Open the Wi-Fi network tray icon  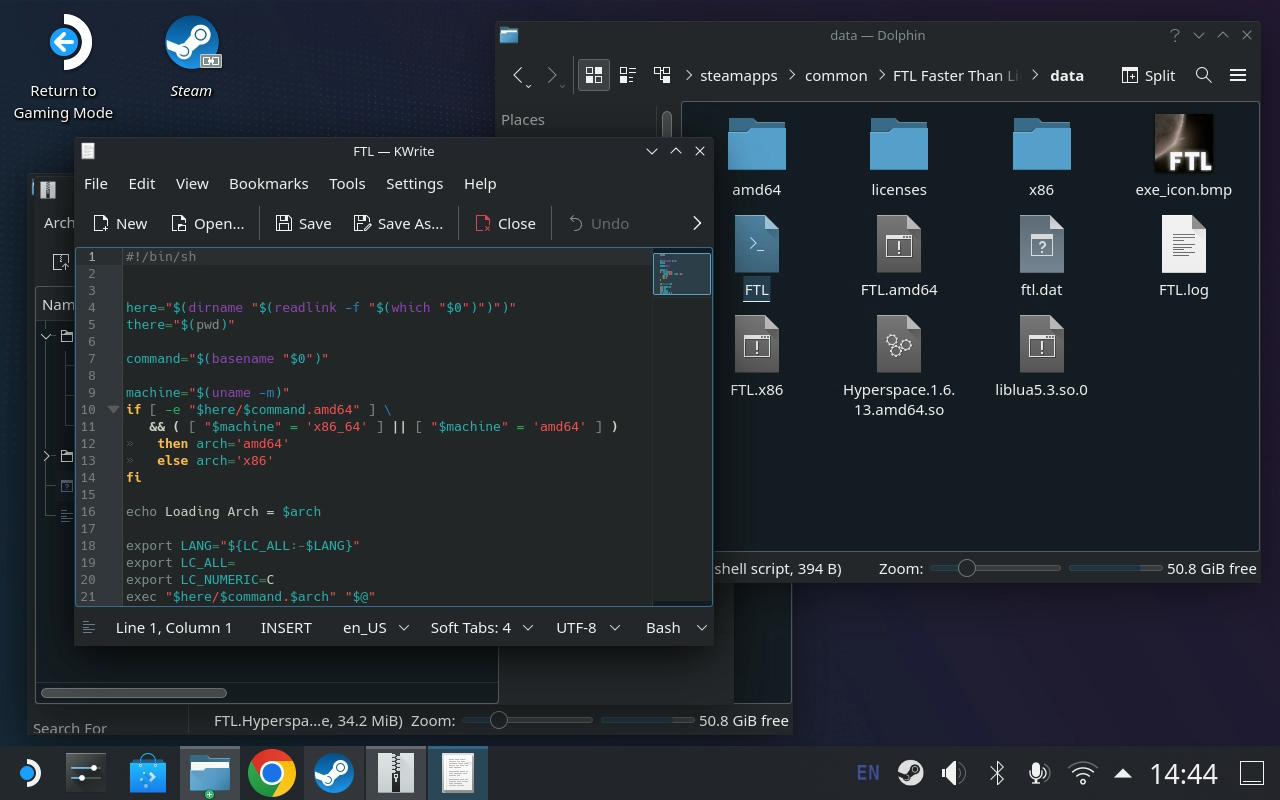coord(1082,773)
